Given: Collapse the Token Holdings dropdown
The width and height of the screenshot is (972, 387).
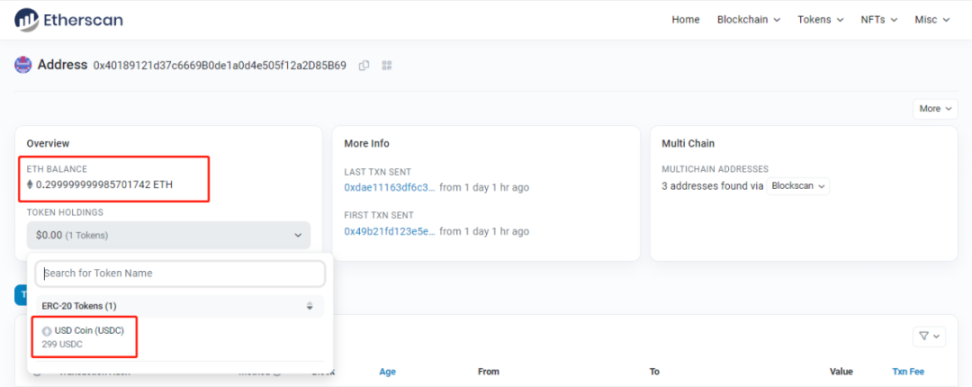Looking at the screenshot, I should pyautogui.click(x=169, y=236).
